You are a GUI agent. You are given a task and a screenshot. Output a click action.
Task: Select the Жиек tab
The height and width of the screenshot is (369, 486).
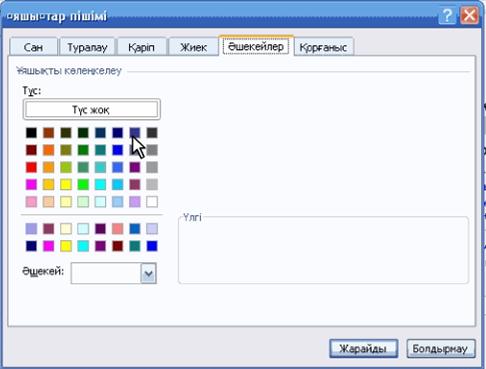pyautogui.click(x=193, y=47)
